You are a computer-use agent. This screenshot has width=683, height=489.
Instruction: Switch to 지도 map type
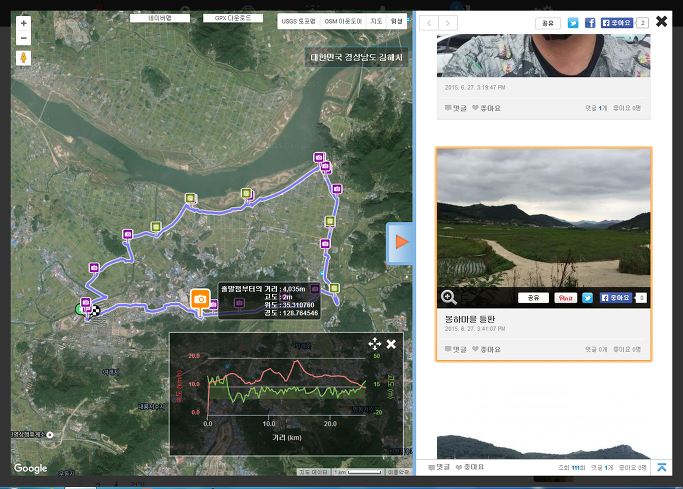click(376, 21)
